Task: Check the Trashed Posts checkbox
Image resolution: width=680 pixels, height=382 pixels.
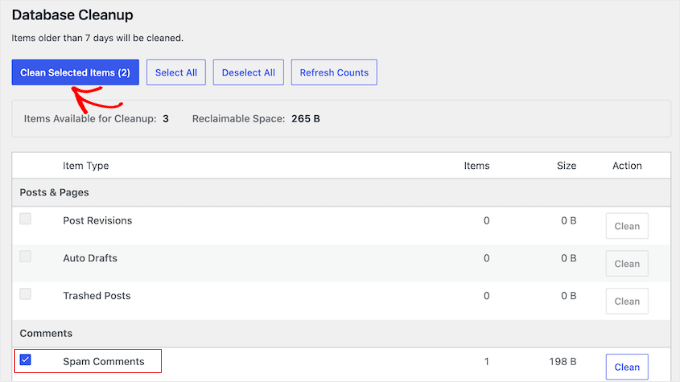Action: (x=25, y=294)
